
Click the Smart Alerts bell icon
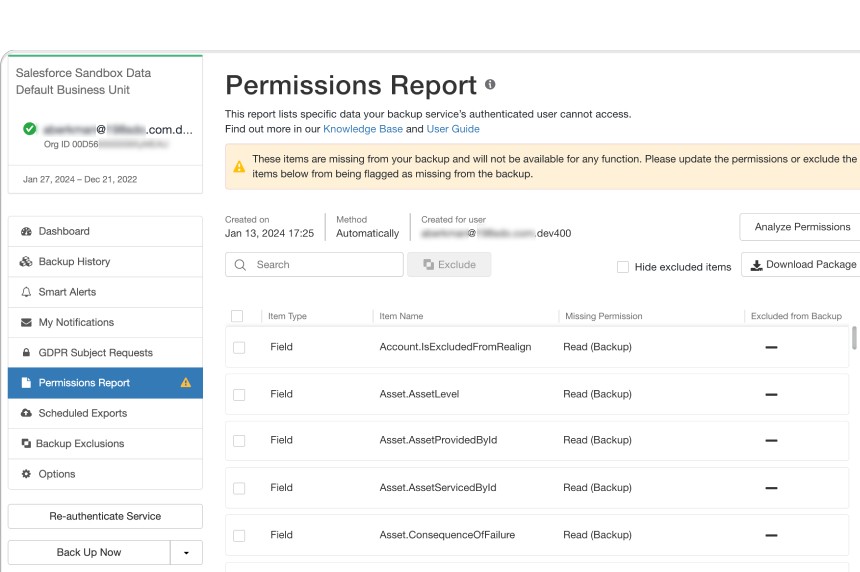coord(26,292)
